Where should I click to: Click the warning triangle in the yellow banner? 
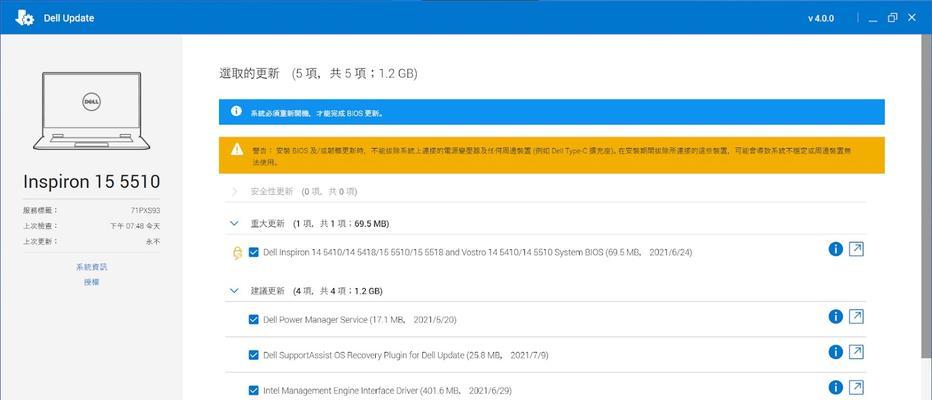[x=237, y=149]
